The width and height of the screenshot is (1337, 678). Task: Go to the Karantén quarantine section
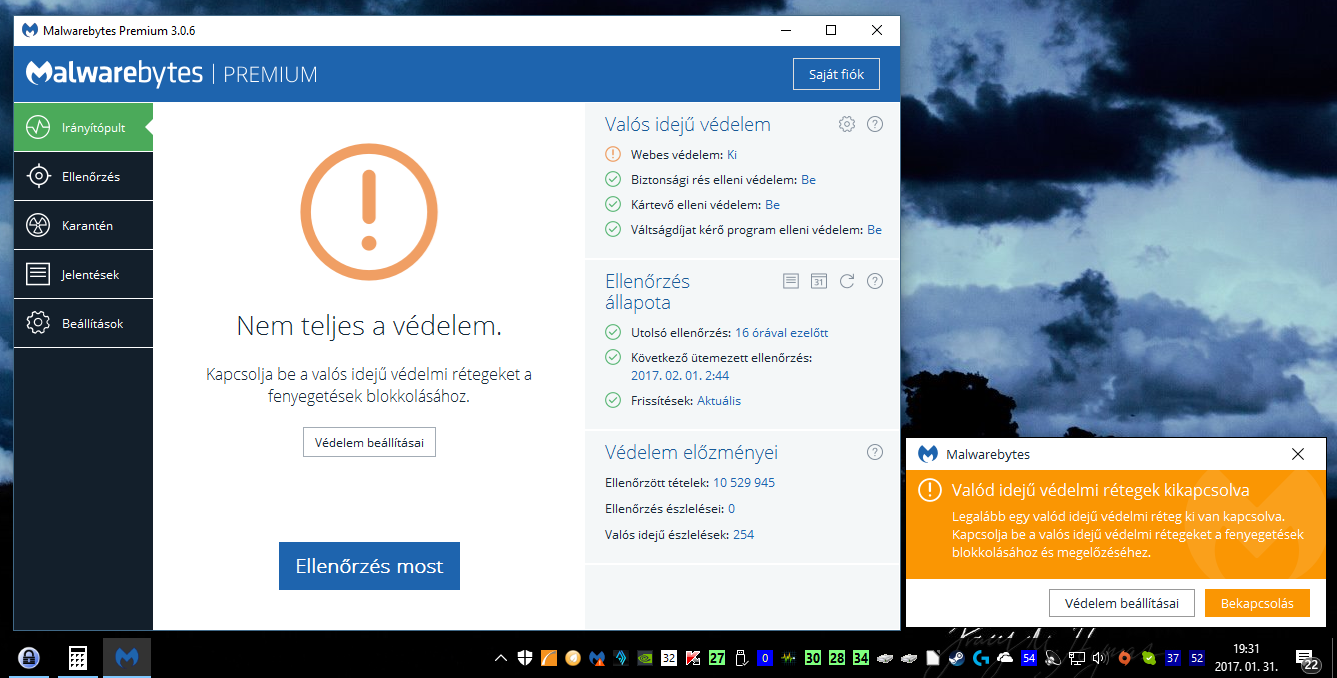tap(83, 225)
